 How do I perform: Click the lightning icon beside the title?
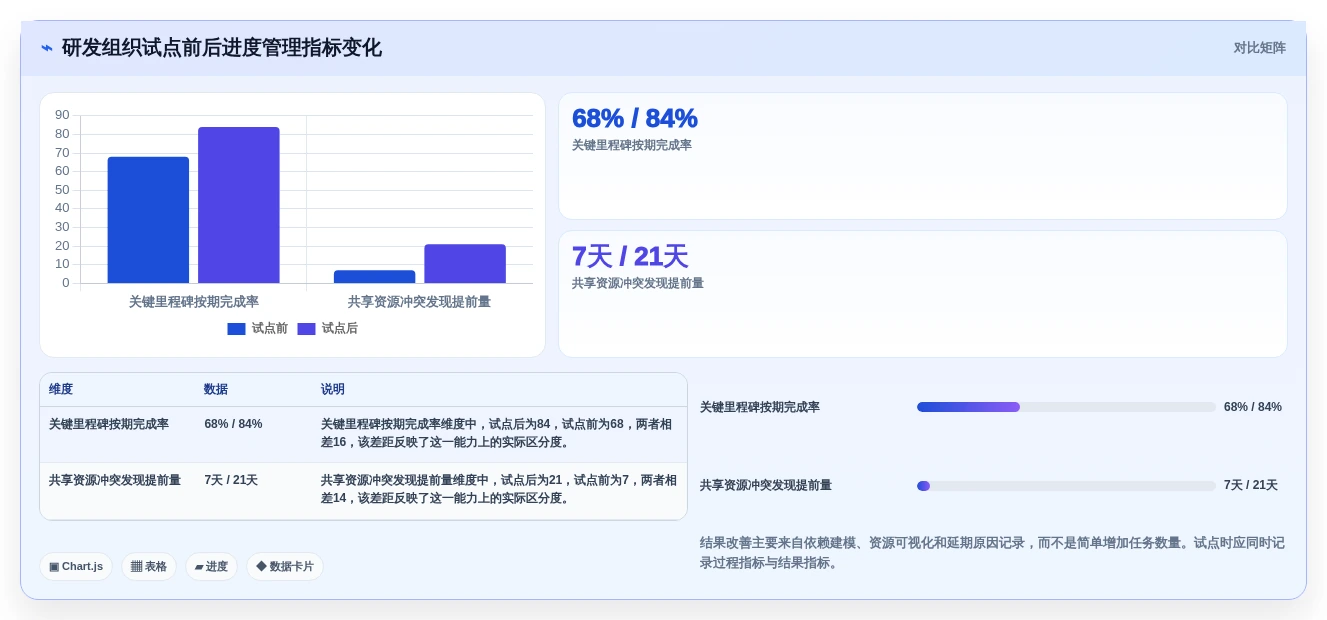pos(47,48)
